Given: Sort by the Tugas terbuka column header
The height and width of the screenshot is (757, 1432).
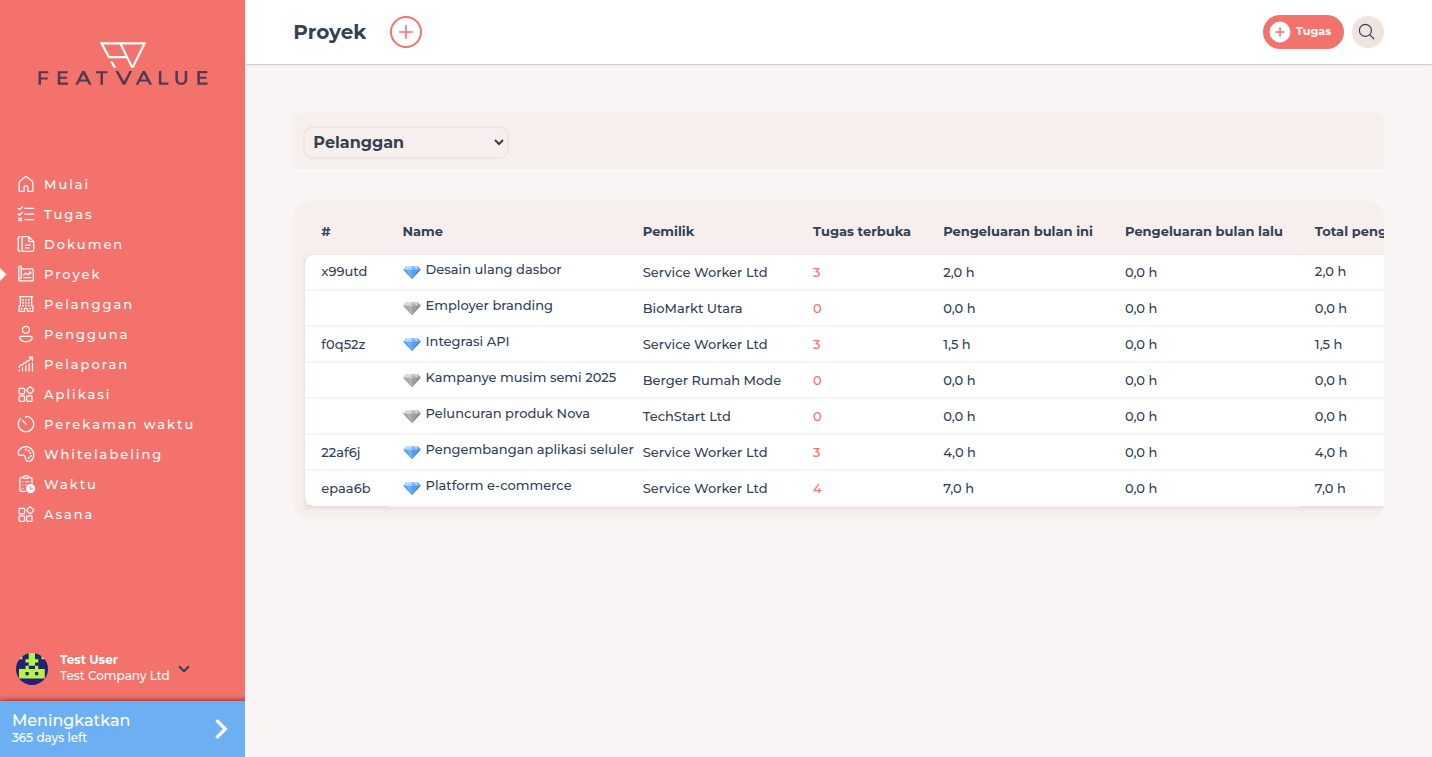Looking at the screenshot, I should (862, 231).
